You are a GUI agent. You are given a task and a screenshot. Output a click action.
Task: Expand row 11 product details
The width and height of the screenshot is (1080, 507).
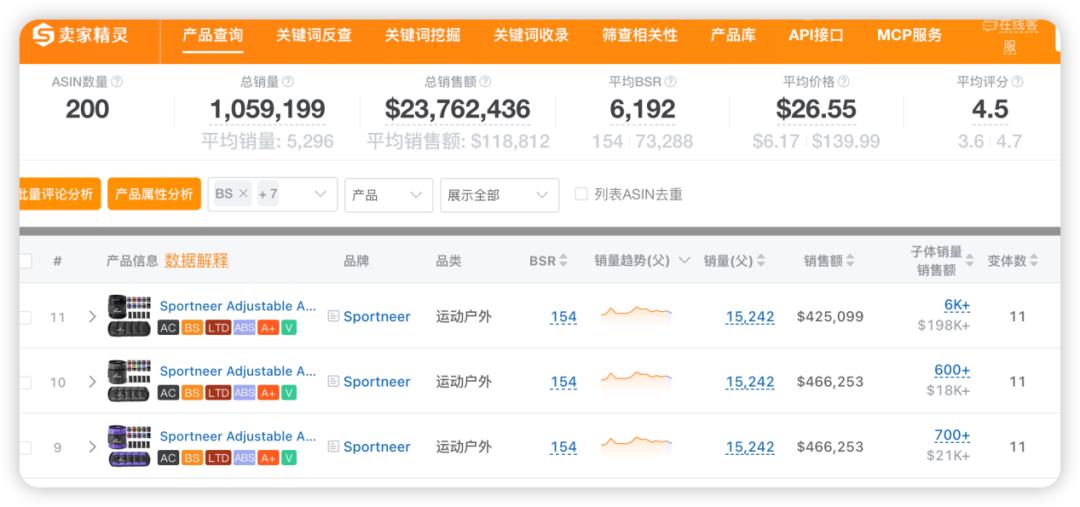[92, 317]
